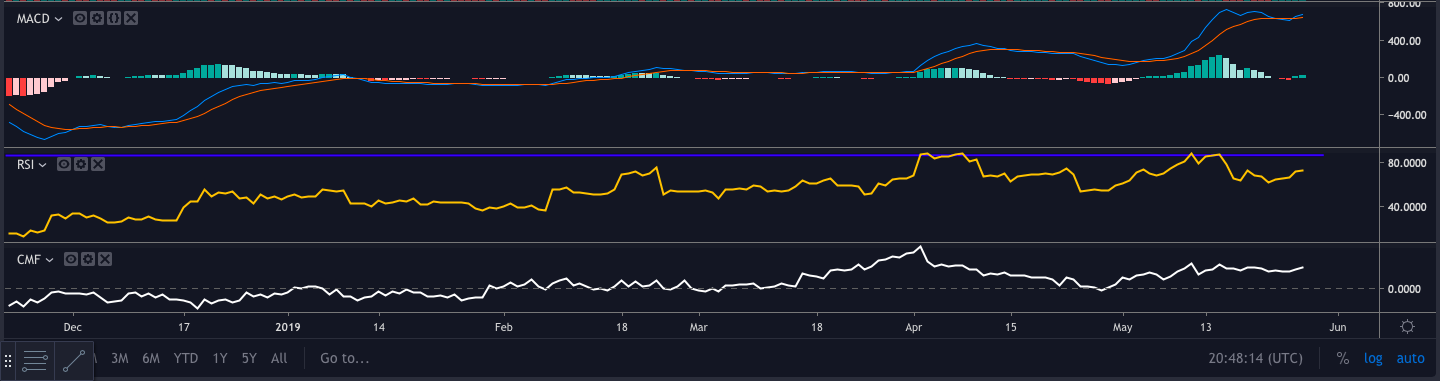Expand the CMF indicator dropdown
This screenshot has width=1440, height=381.
coord(50,259)
